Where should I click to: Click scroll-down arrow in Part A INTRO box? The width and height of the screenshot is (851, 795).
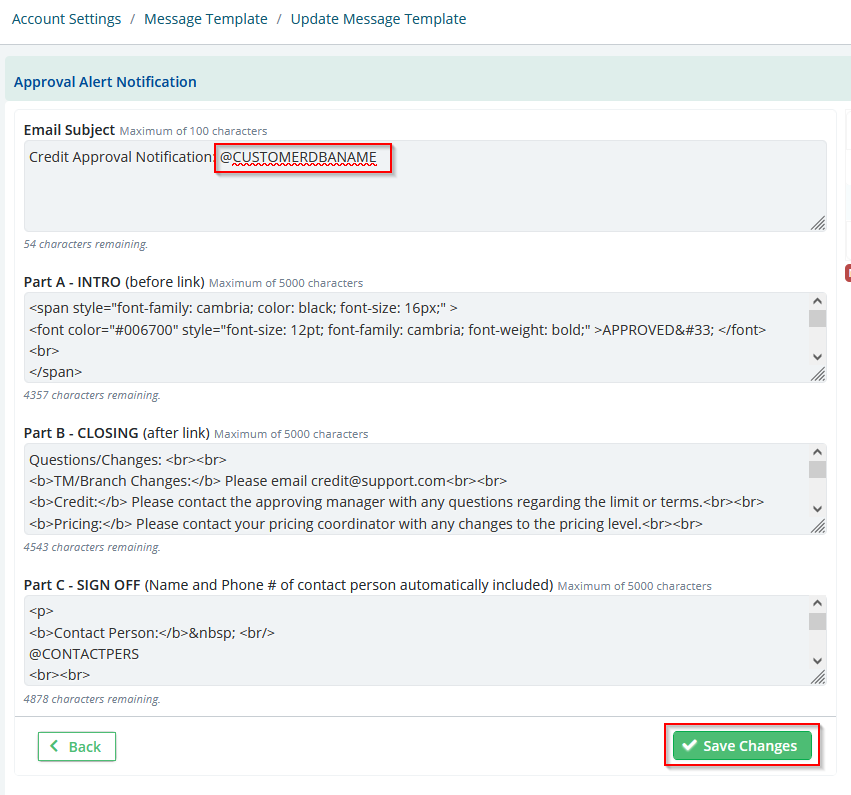tap(817, 357)
